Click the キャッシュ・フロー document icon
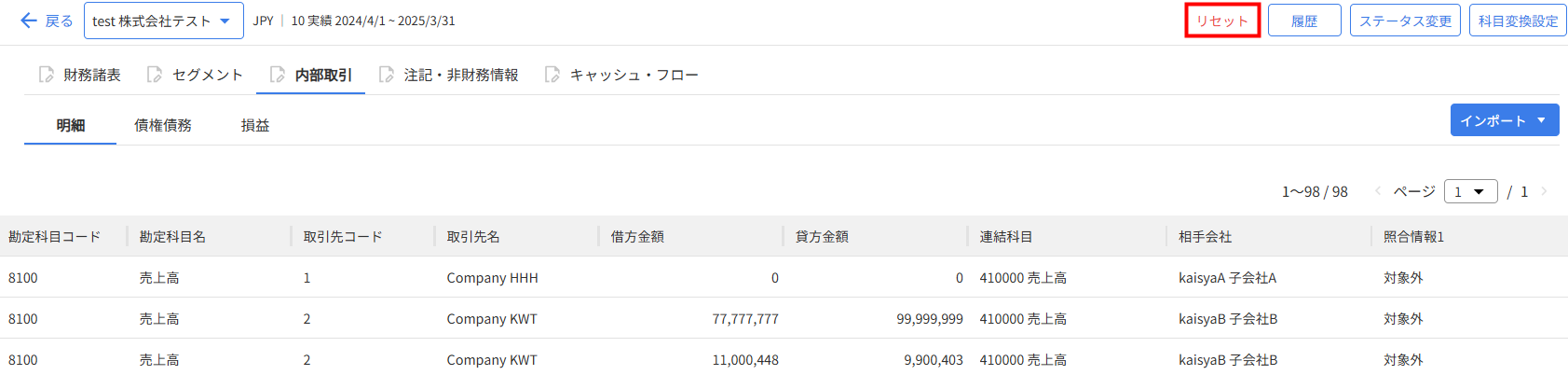 point(552,75)
